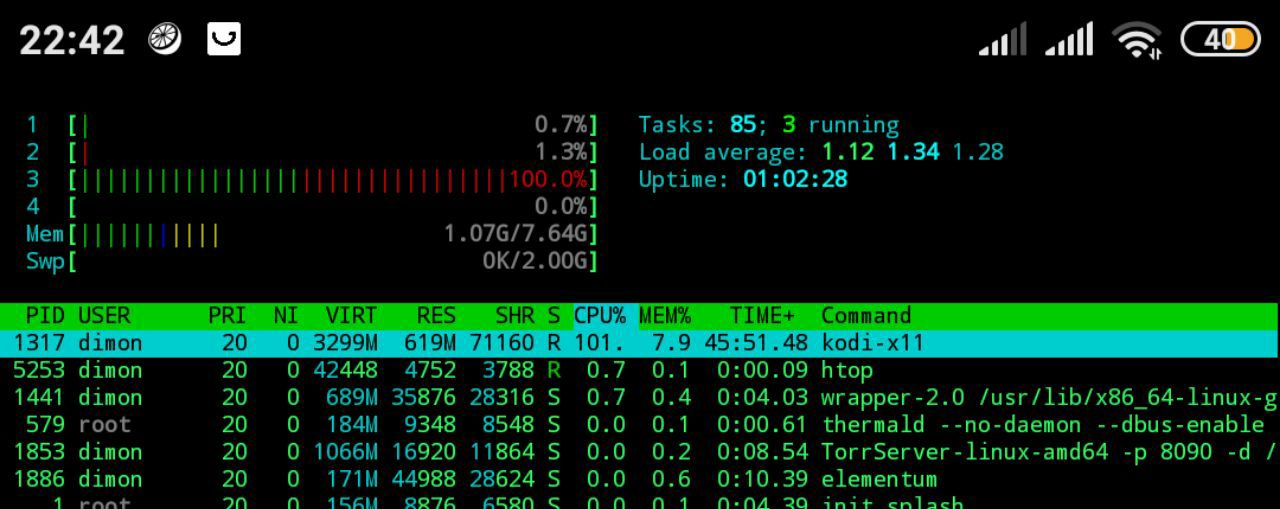Image resolution: width=1280 pixels, height=509 pixels.
Task: Tap the second cellular signal bars icon
Action: (x=1068, y=40)
